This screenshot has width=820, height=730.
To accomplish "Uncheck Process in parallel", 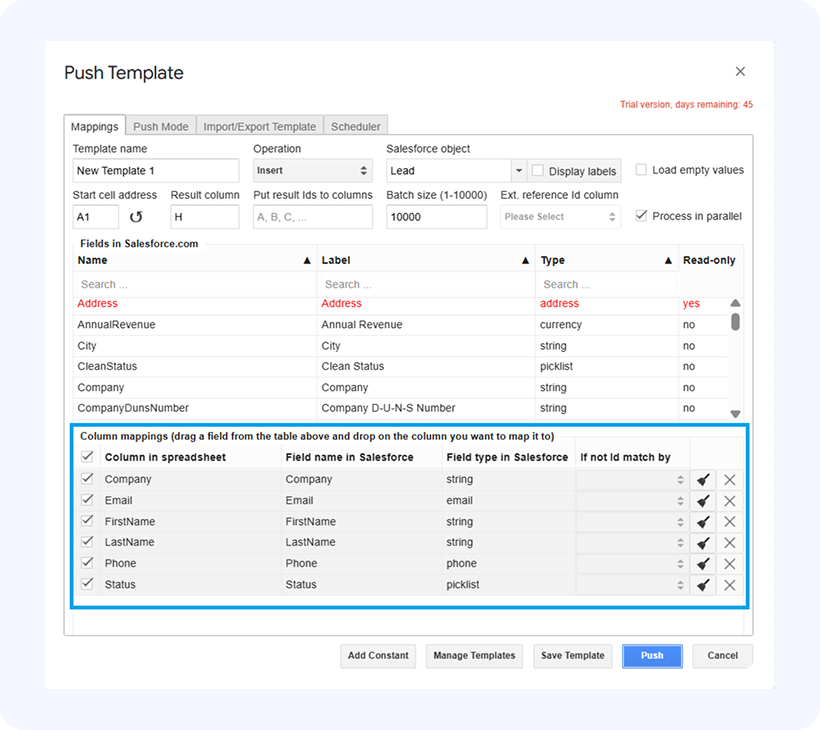I will 641,216.
